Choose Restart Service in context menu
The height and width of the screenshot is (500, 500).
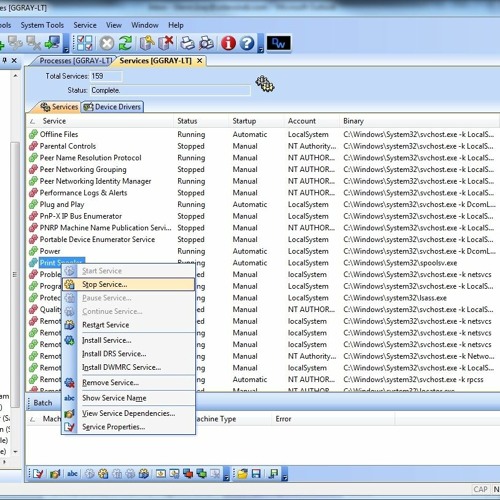pyautogui.click(x=129, y=325)
